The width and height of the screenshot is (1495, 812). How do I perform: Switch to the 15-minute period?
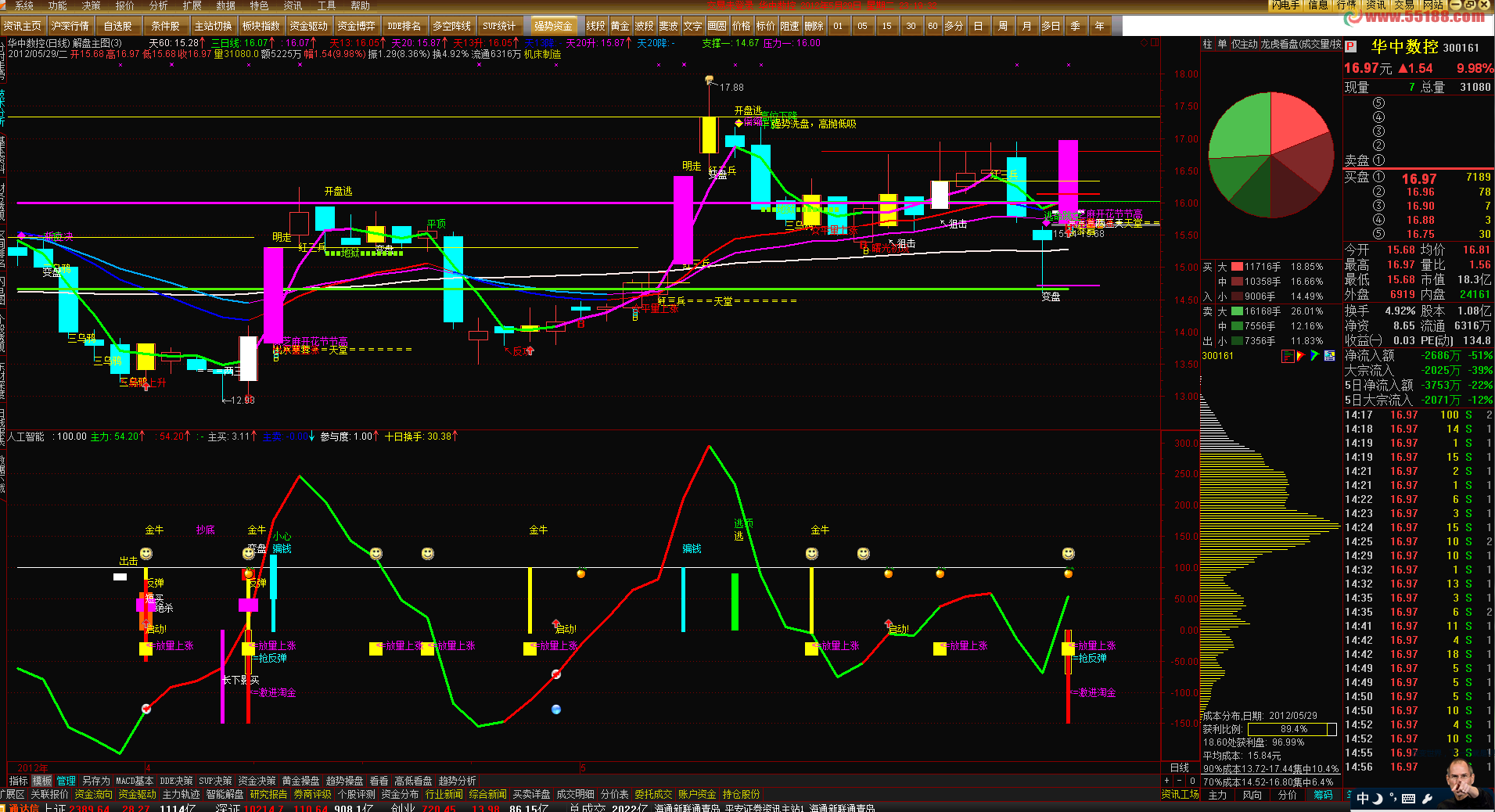(886, 26)
